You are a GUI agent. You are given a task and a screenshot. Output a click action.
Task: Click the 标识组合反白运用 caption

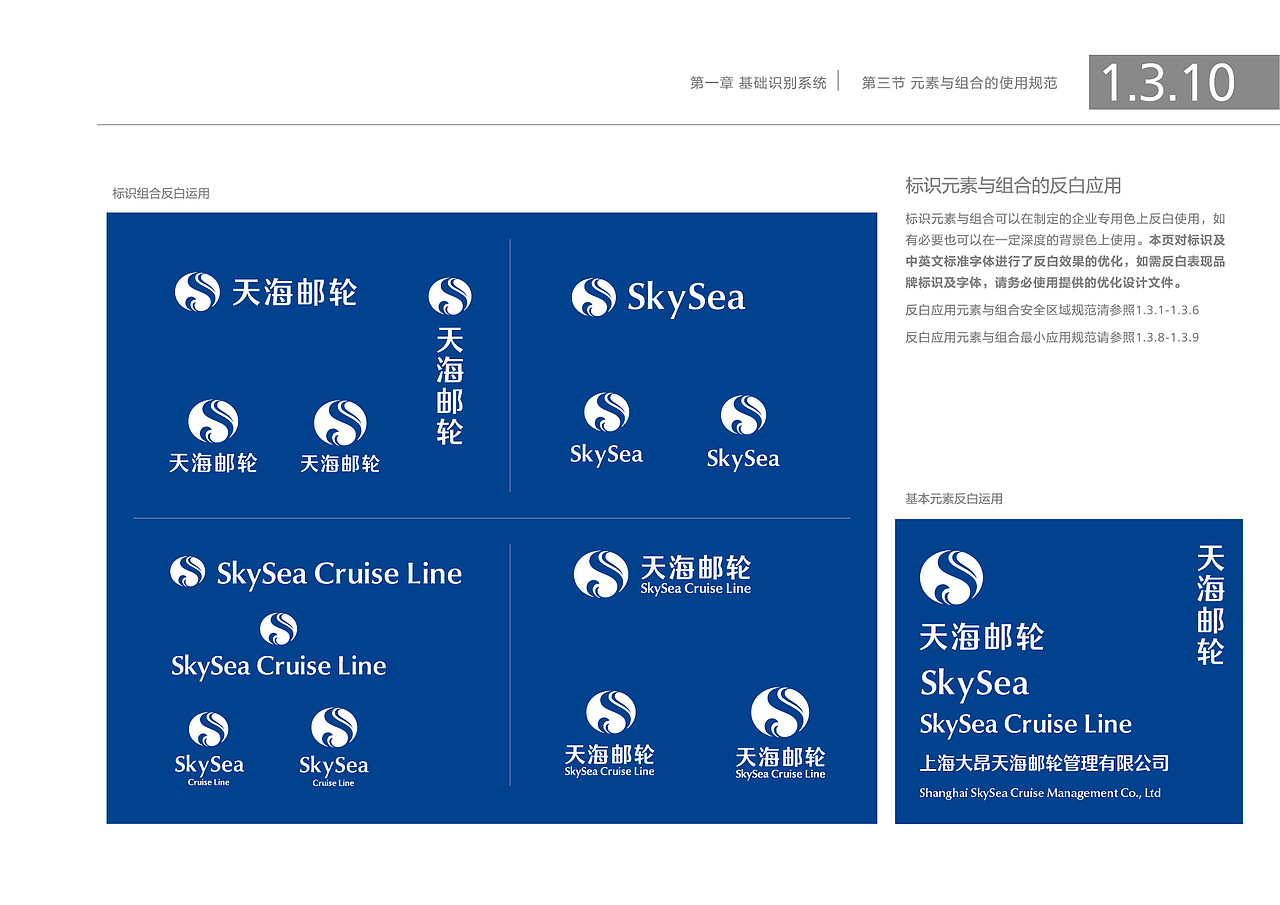161,194
